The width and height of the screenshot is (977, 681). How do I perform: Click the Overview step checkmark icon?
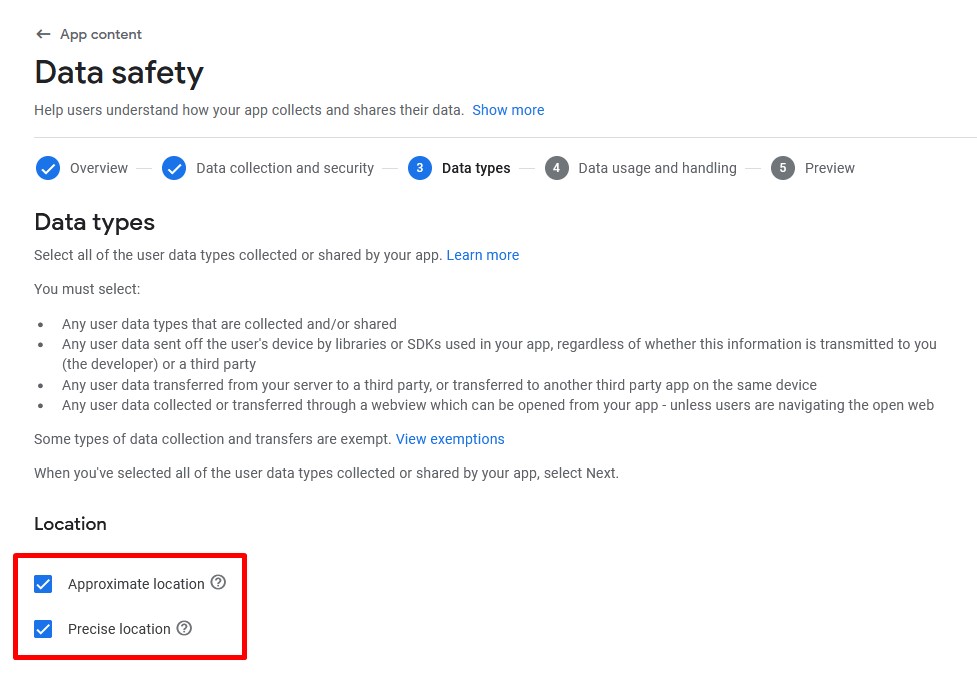tap(48, 168)
